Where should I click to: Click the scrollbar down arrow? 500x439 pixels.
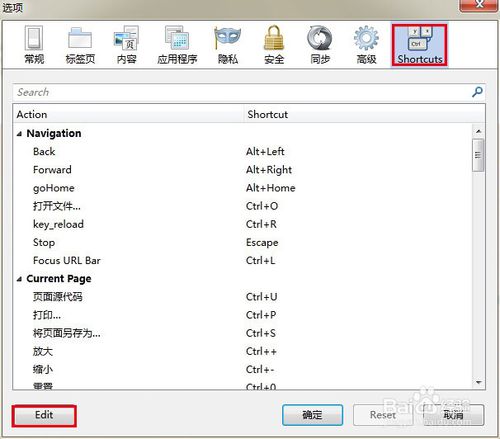479,382
